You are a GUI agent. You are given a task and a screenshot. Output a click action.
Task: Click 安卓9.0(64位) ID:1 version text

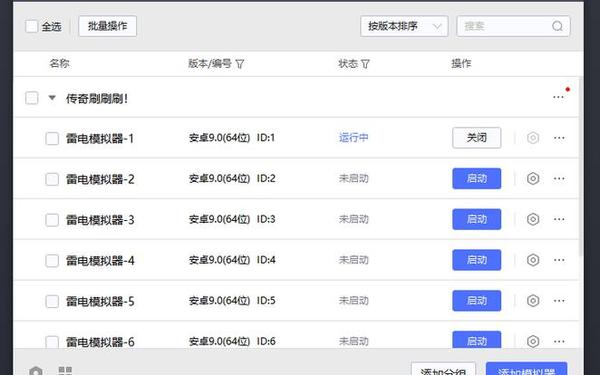point(232,138)
